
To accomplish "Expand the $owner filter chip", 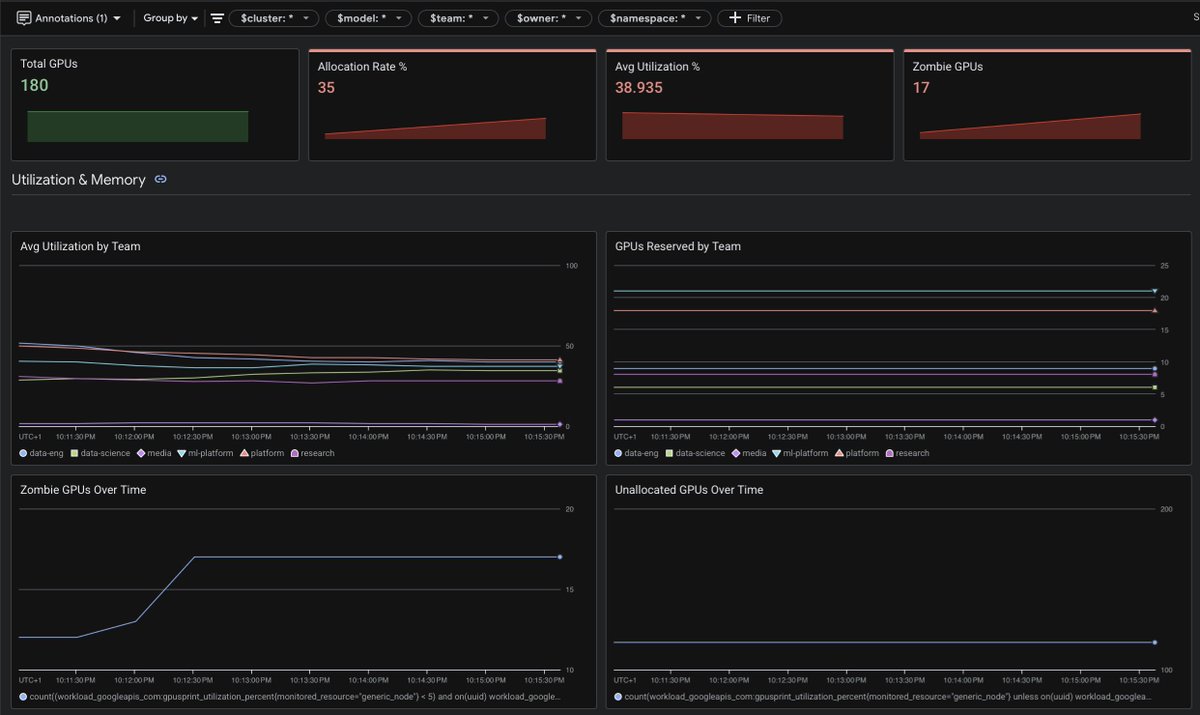I will tap(547, 18).
